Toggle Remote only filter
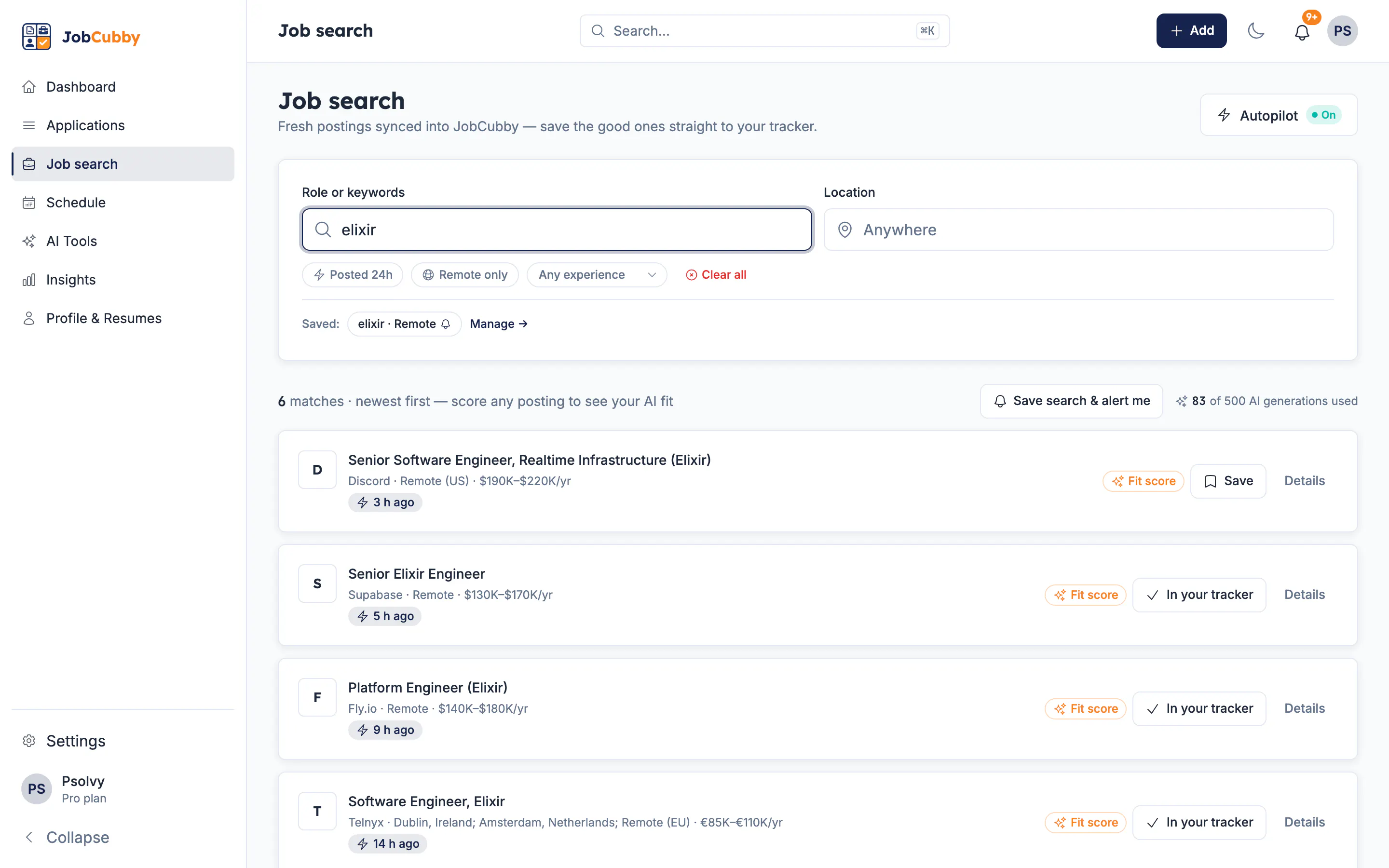This screenshot has height=868, width=1389. click(464, 275)
